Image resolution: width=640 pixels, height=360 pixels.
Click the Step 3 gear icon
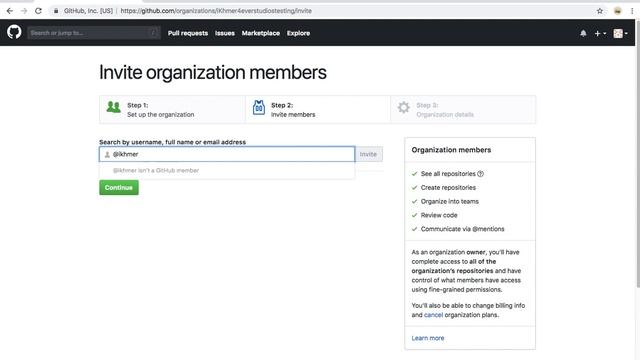click(x=404, y=107)
